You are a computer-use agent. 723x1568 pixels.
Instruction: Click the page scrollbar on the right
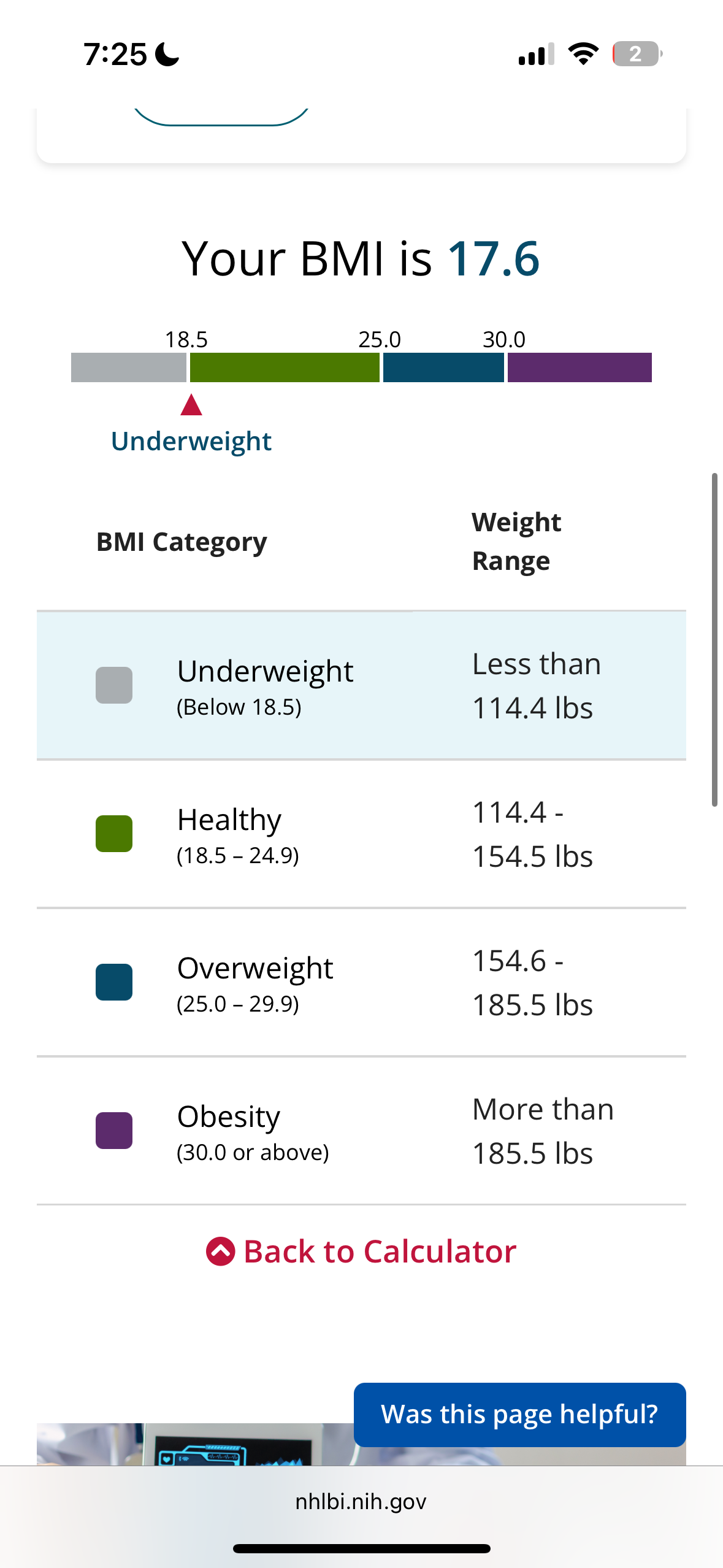click(714, 639)
